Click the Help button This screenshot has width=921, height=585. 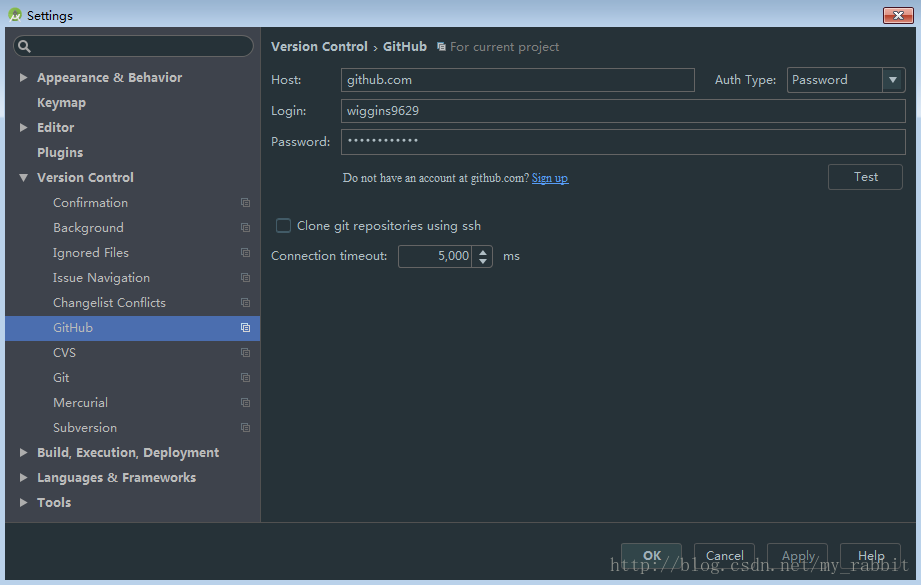coord(870,556)
